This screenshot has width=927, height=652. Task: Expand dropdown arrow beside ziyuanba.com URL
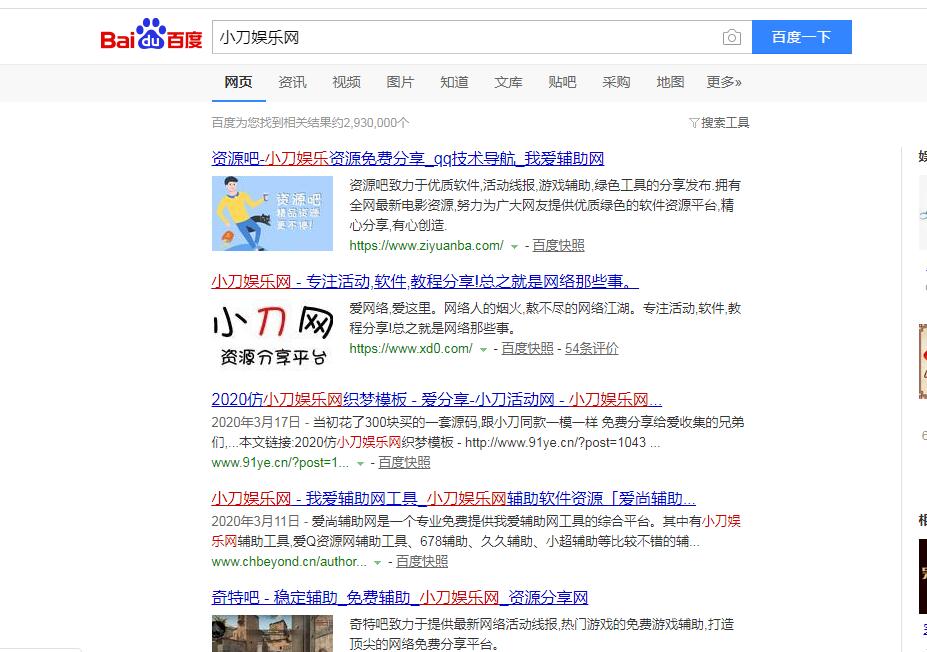[514, 246]
